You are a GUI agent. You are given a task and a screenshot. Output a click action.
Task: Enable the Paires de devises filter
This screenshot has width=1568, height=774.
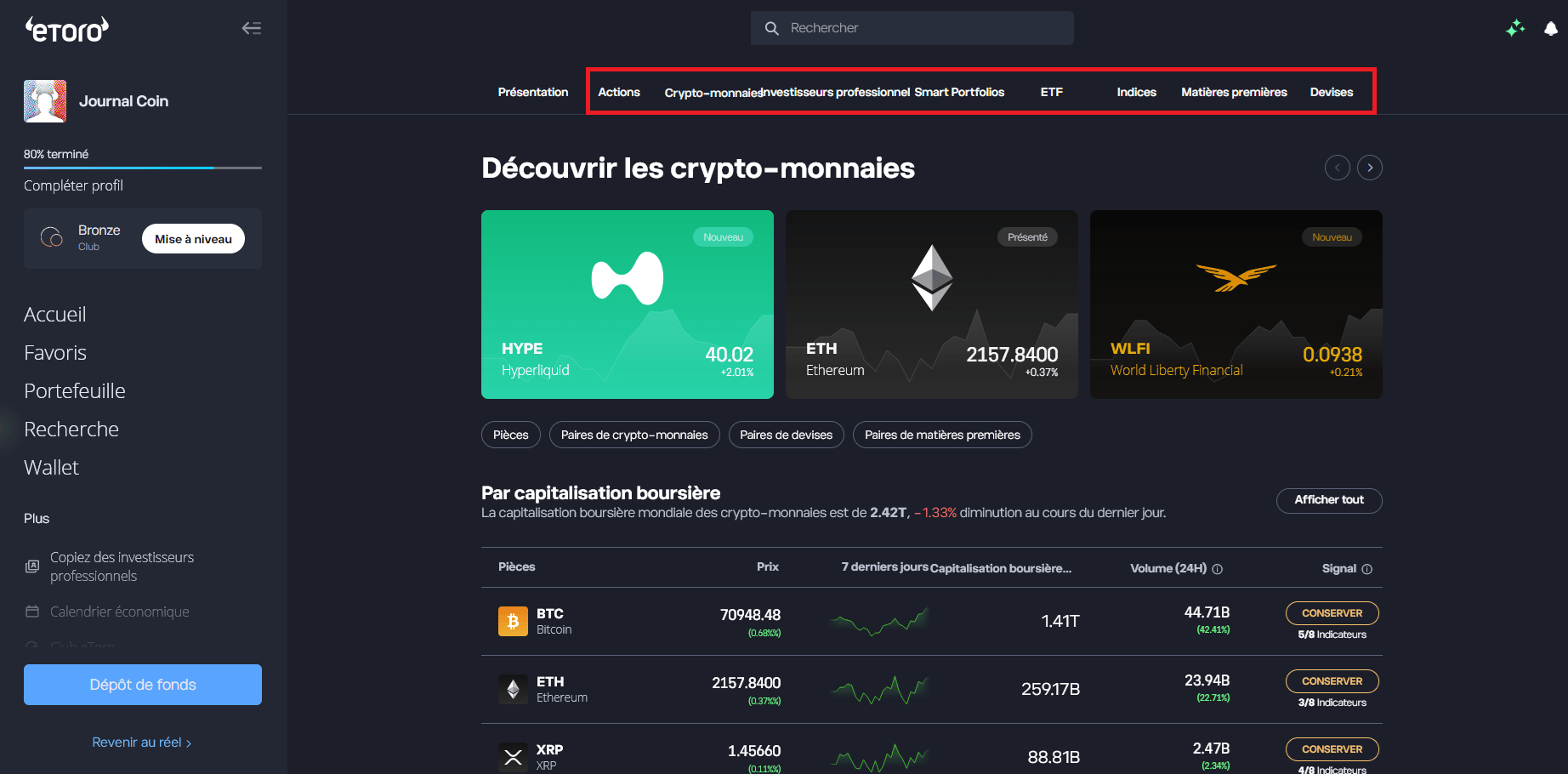(x=786, y=435)
